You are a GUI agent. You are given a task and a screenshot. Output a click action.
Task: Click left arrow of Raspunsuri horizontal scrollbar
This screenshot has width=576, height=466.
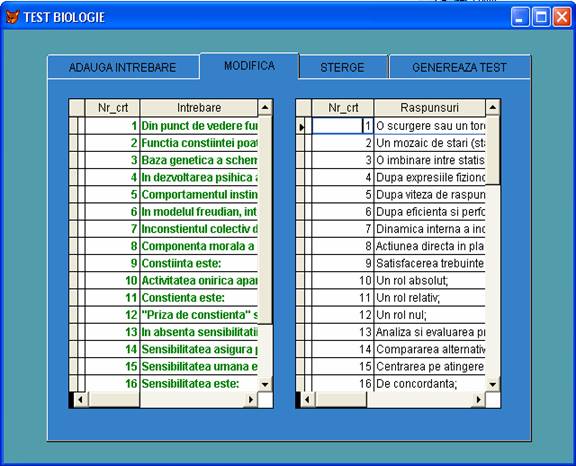pyautogui.click(x=308, y=400)
